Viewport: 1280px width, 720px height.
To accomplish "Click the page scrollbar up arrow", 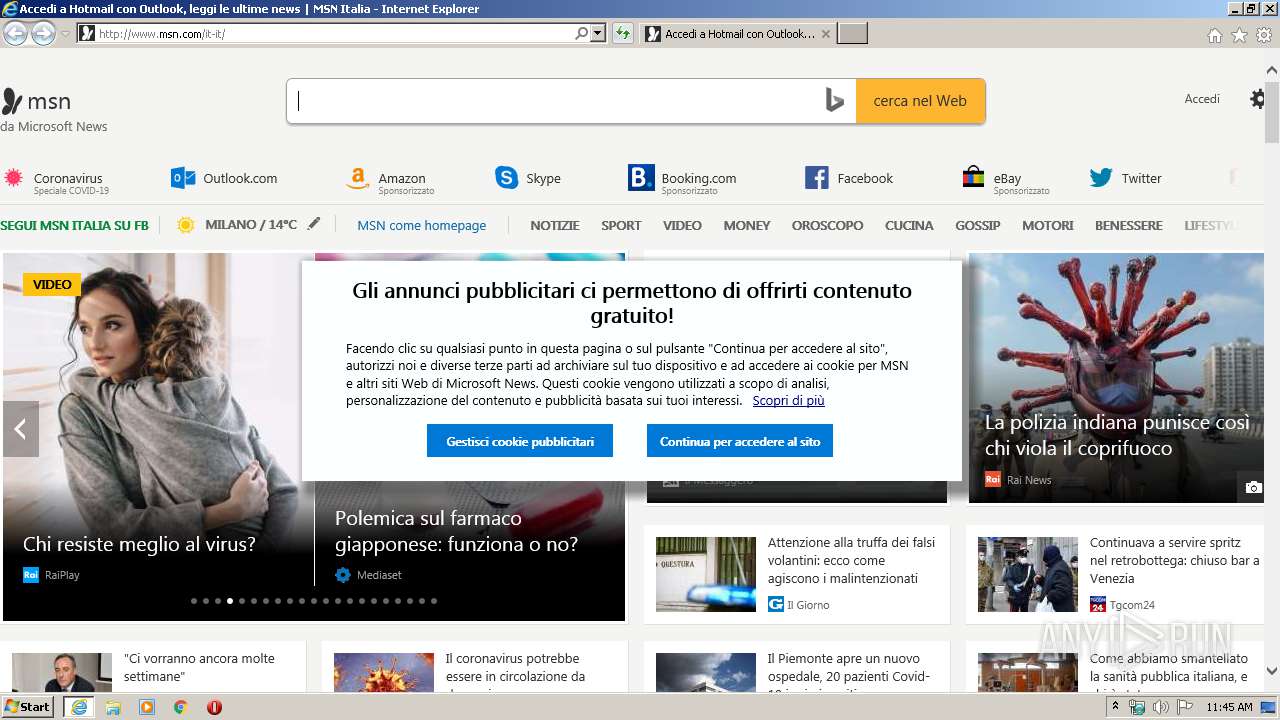I will [1271, 70].
